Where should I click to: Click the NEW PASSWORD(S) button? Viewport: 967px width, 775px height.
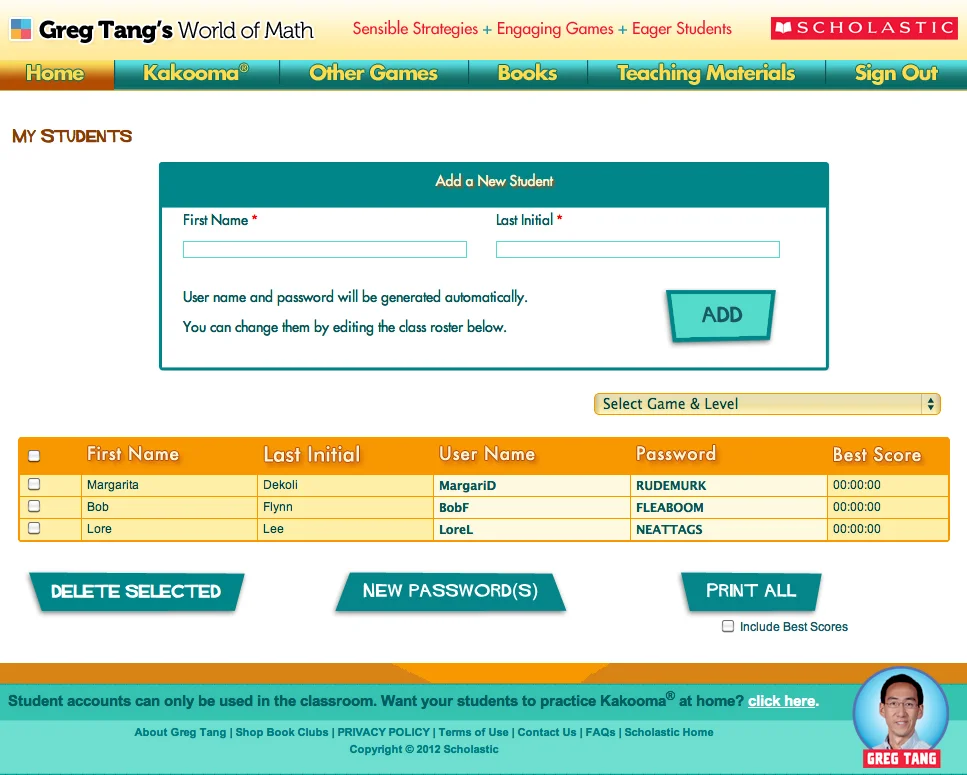pyautogui.click(x=450, y=591)
